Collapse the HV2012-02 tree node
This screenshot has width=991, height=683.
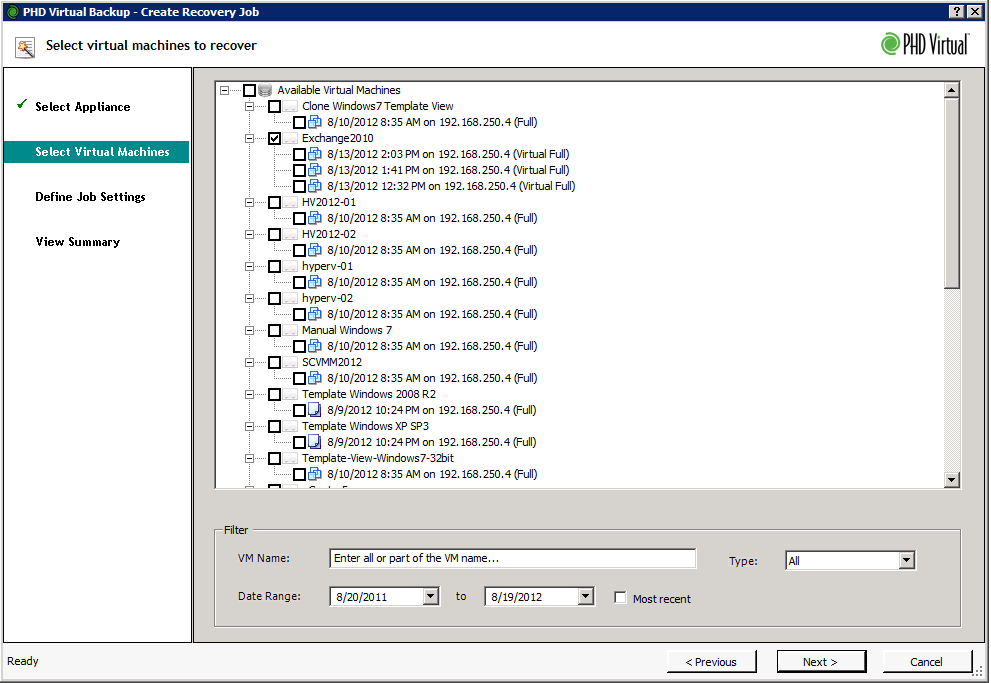pos(250,234)
